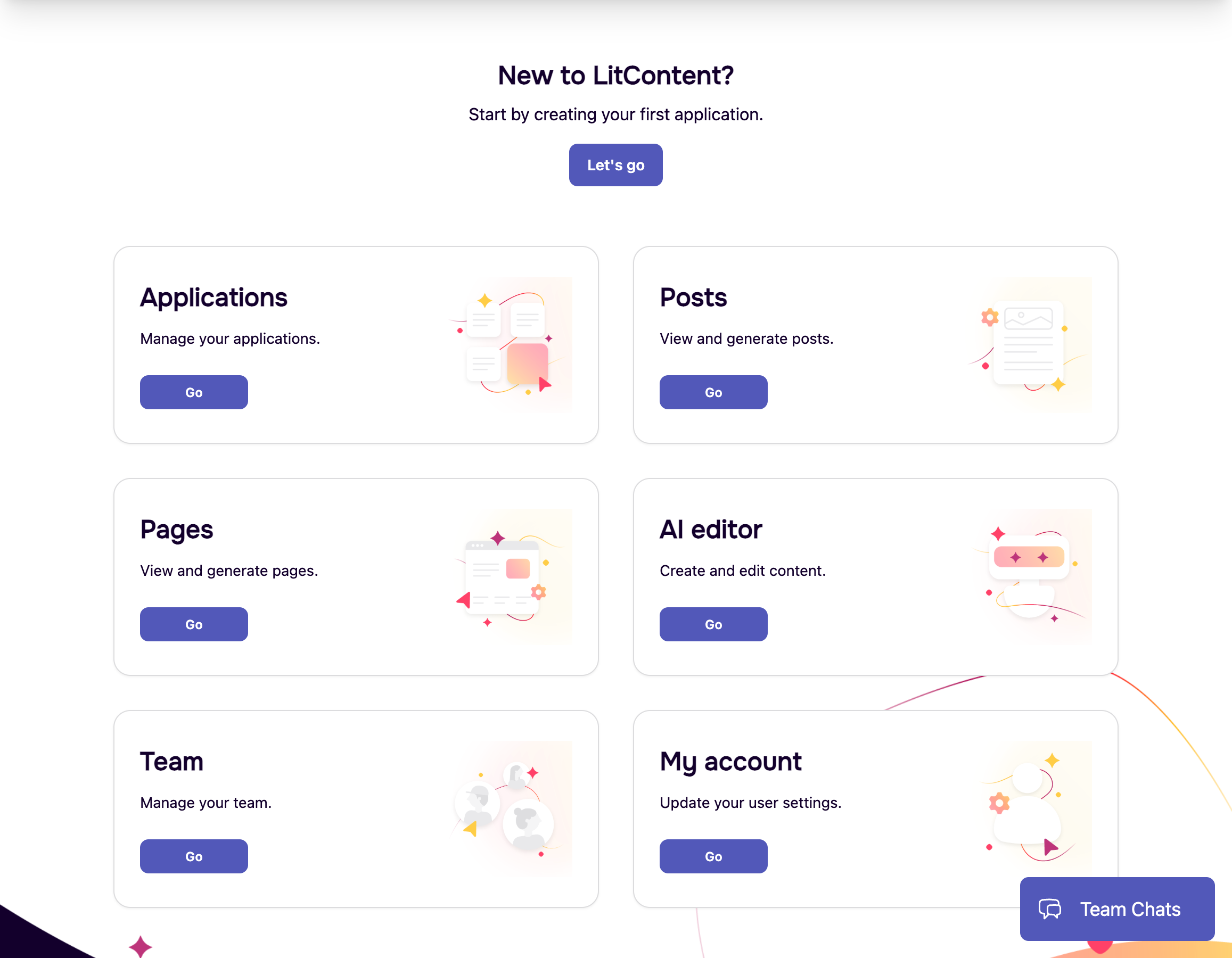Viewport: 1232px width, 958px height.
Task: Click the Let's go button
Action: click(x=615, y=164)
